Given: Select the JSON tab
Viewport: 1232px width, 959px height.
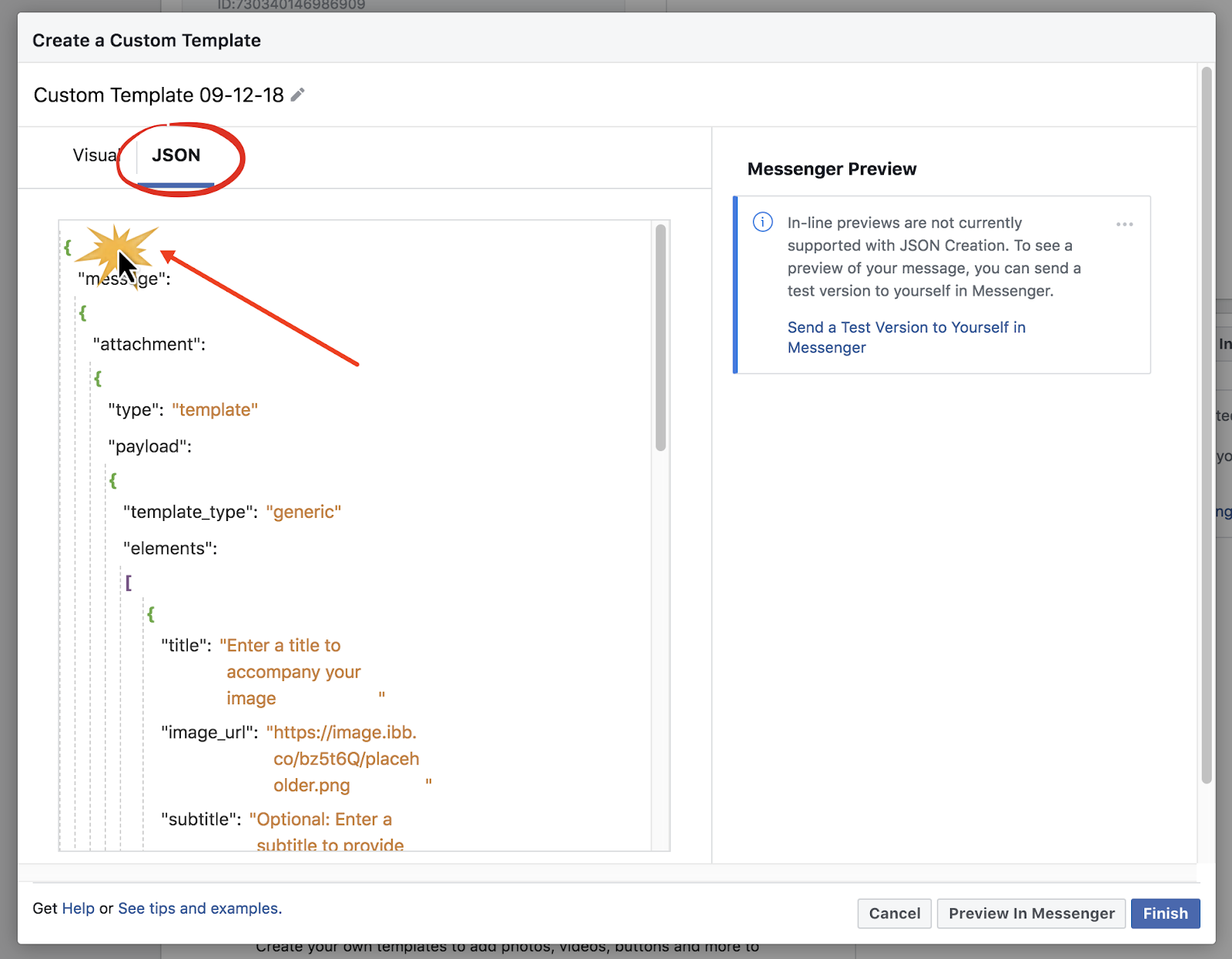Looking at the screenshot, I should (x=176, y=155).
